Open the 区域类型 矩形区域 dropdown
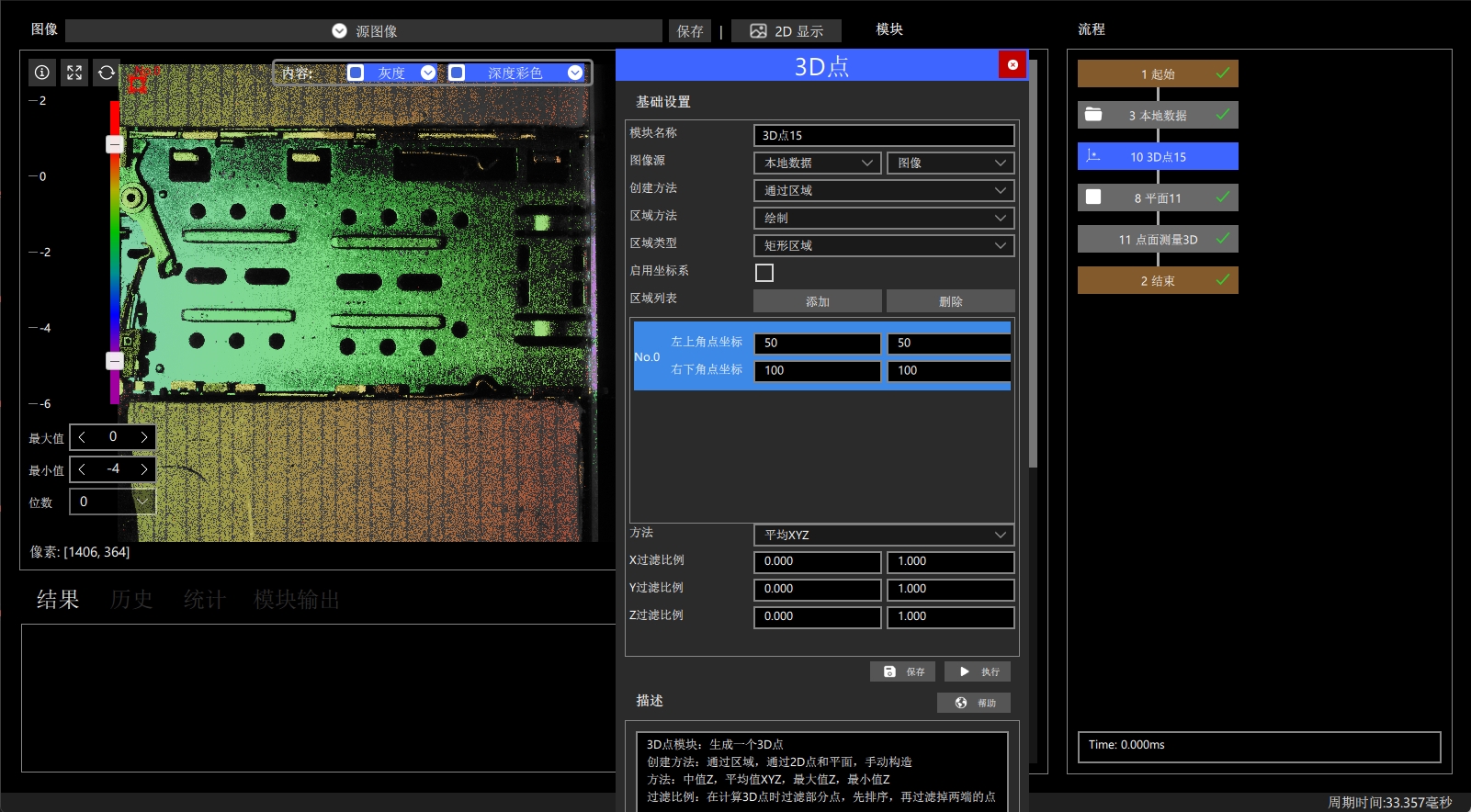1471x812 pixels. [884, 245]
